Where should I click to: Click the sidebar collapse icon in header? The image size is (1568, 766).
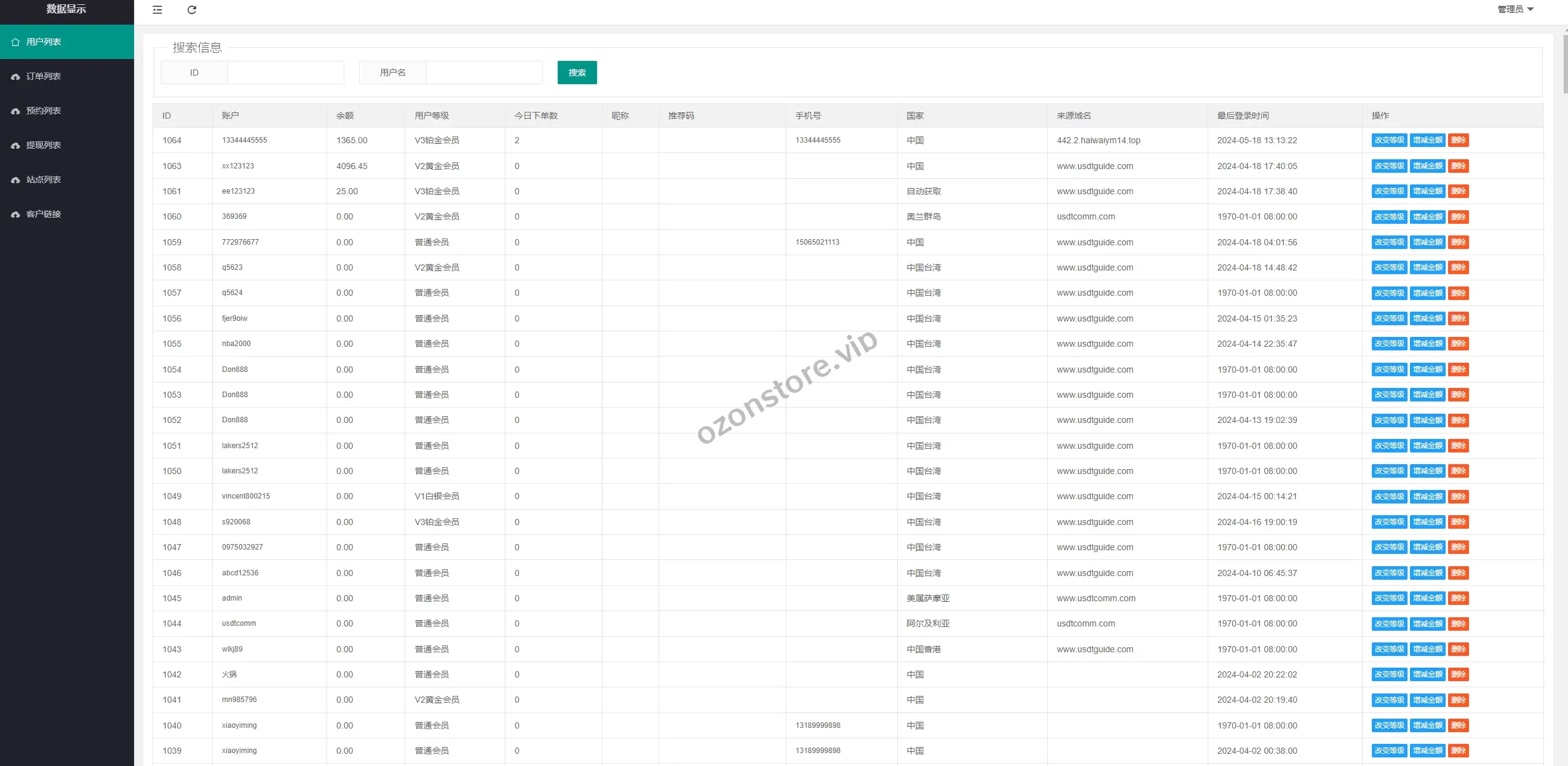[x=157, y=10]
